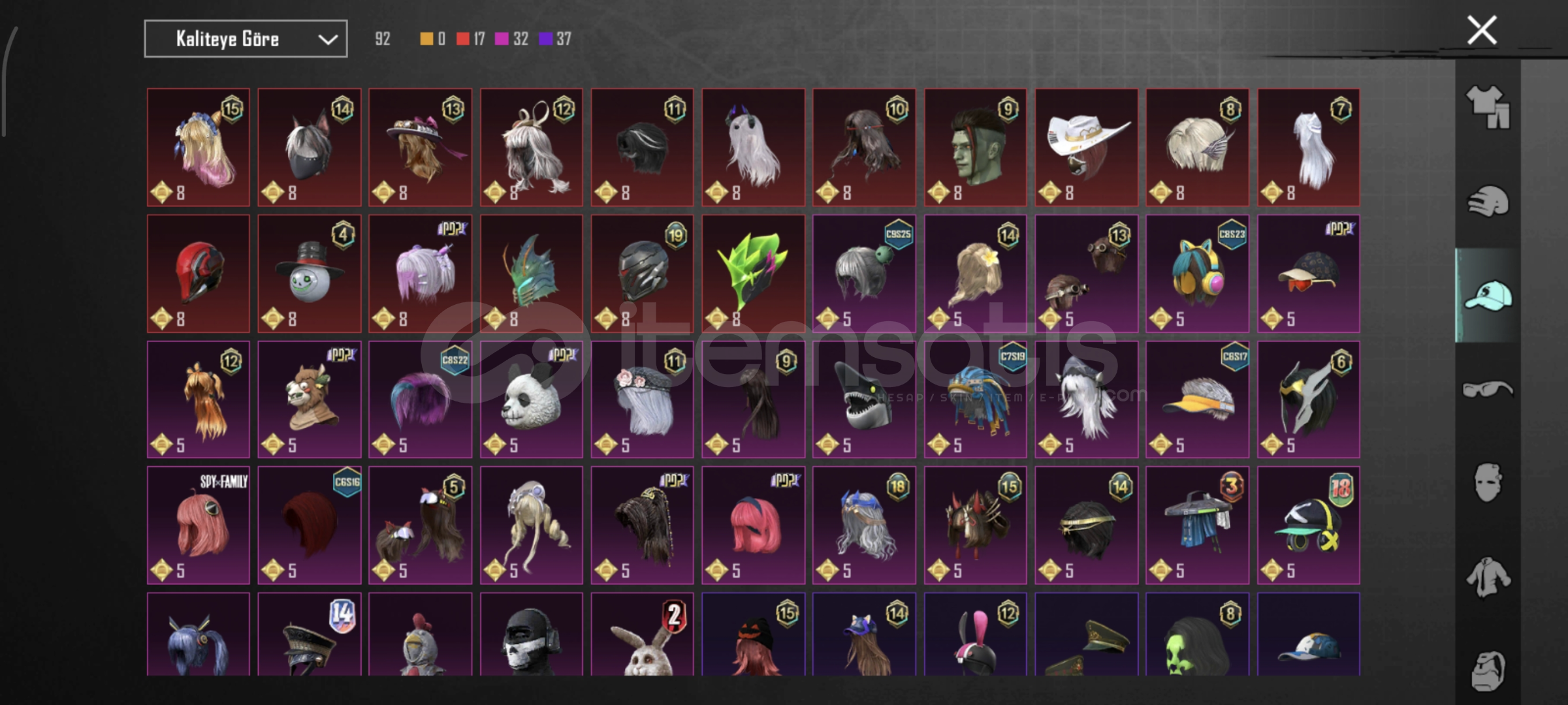
Task: Expand the Kaliteye Göre sort dropdown
Action: point(246,39)
